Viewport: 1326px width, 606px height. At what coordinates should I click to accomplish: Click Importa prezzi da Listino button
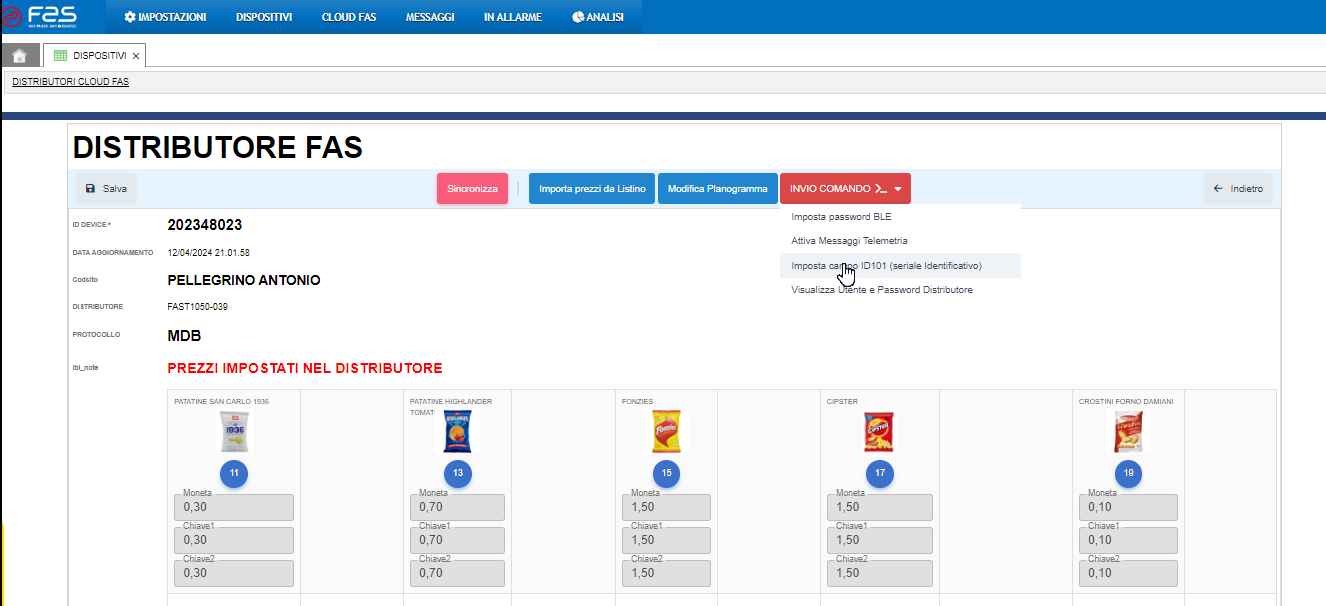coord(592,188)
